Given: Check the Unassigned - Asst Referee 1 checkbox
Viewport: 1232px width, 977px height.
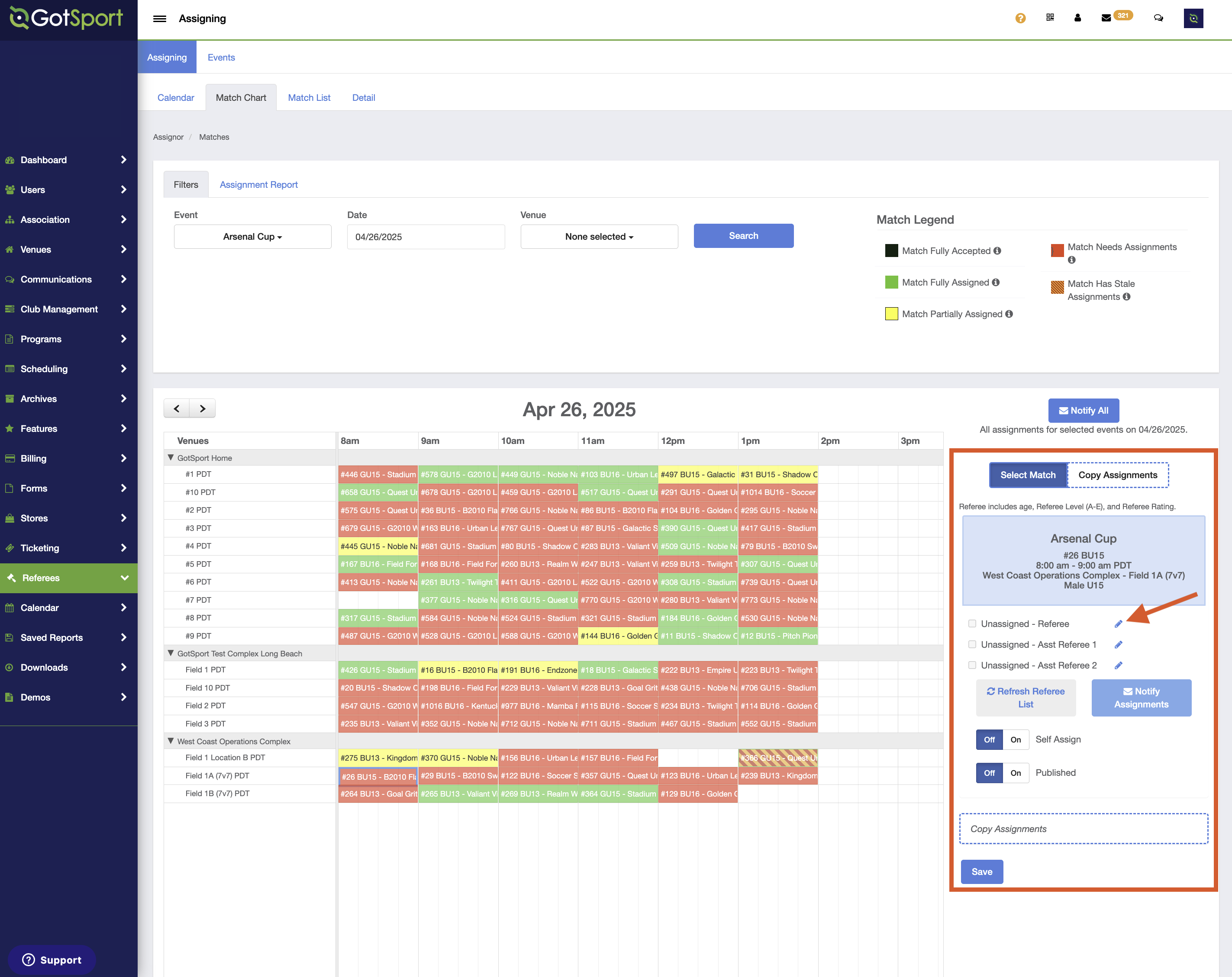Looking at the screenshot, I should (972, 644).
